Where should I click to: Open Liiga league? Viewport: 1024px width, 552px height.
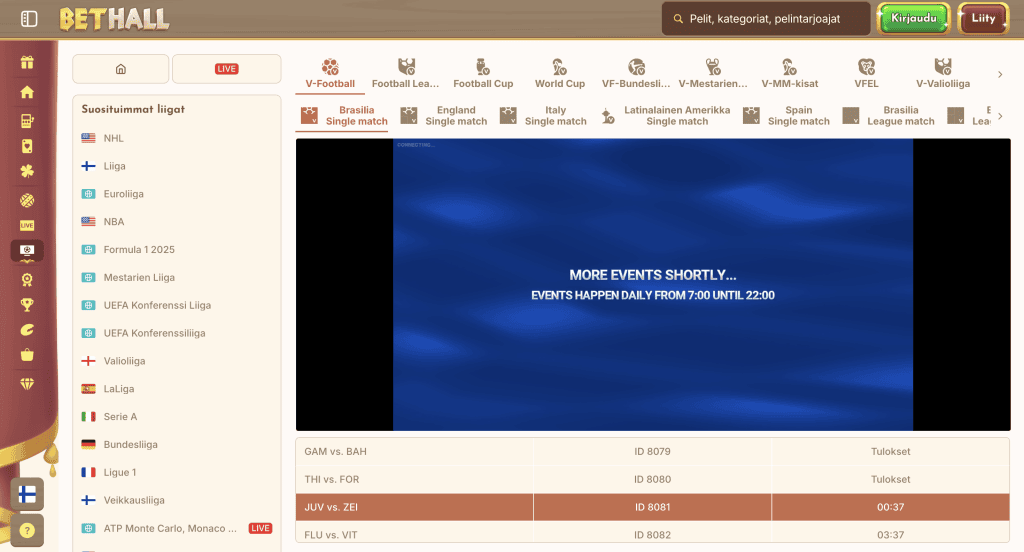coord(176,166)
